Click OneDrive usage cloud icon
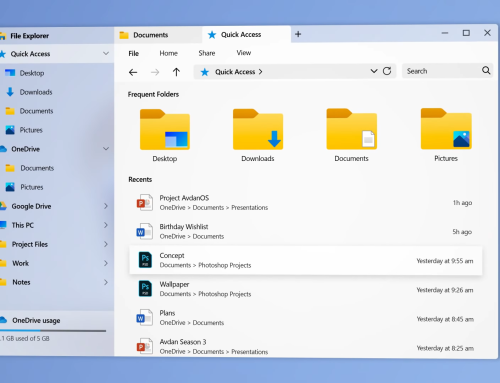 [x=3, y=320]
